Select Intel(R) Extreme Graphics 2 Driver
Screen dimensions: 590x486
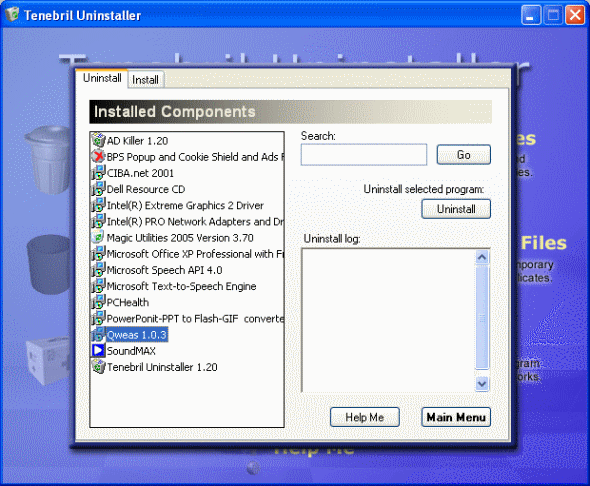(x=185, y=205)
